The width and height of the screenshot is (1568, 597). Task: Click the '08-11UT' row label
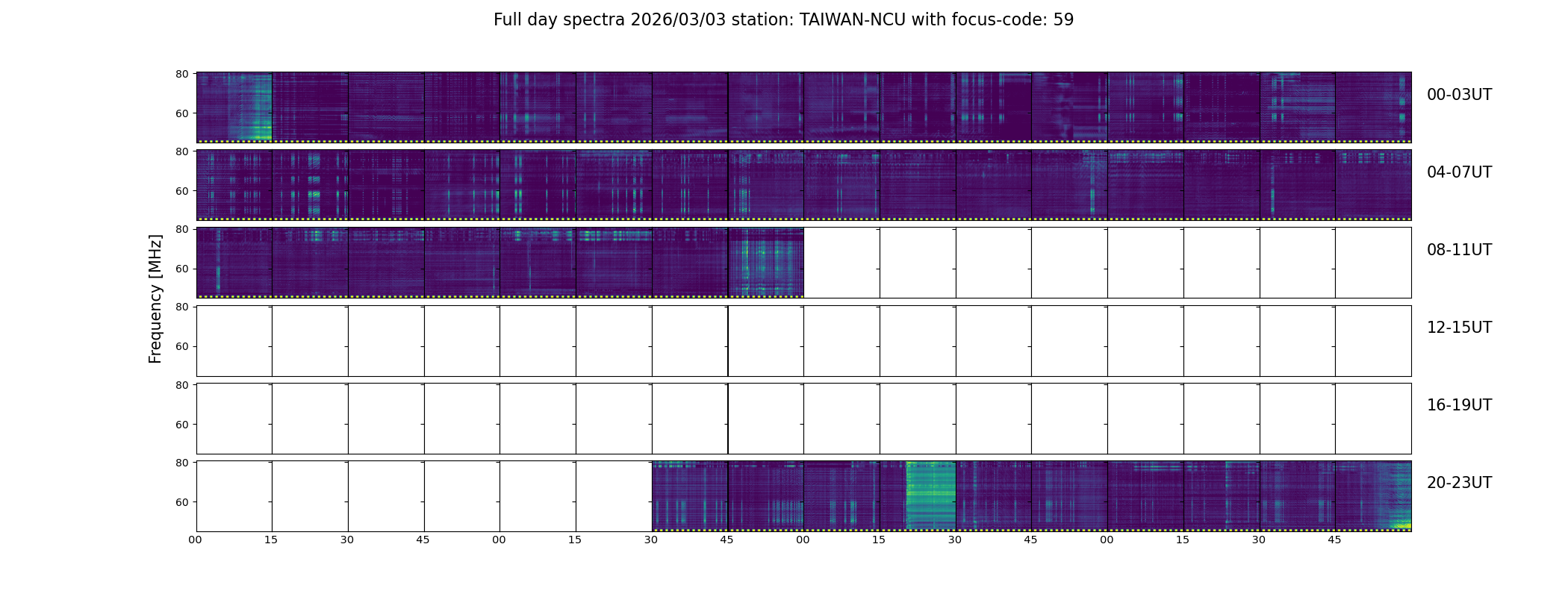(1459, 250)
